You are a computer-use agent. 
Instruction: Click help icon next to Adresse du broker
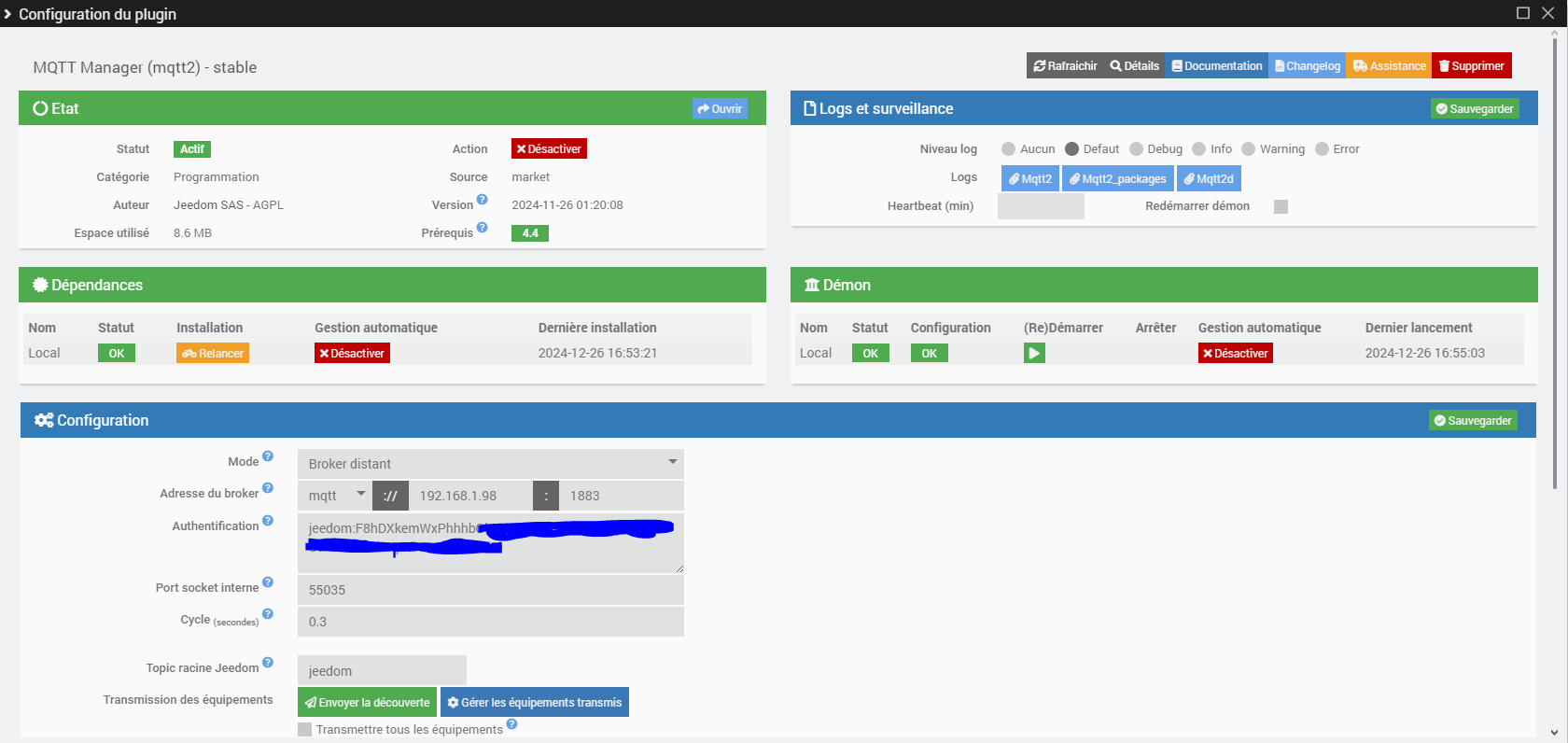(268, 487)
